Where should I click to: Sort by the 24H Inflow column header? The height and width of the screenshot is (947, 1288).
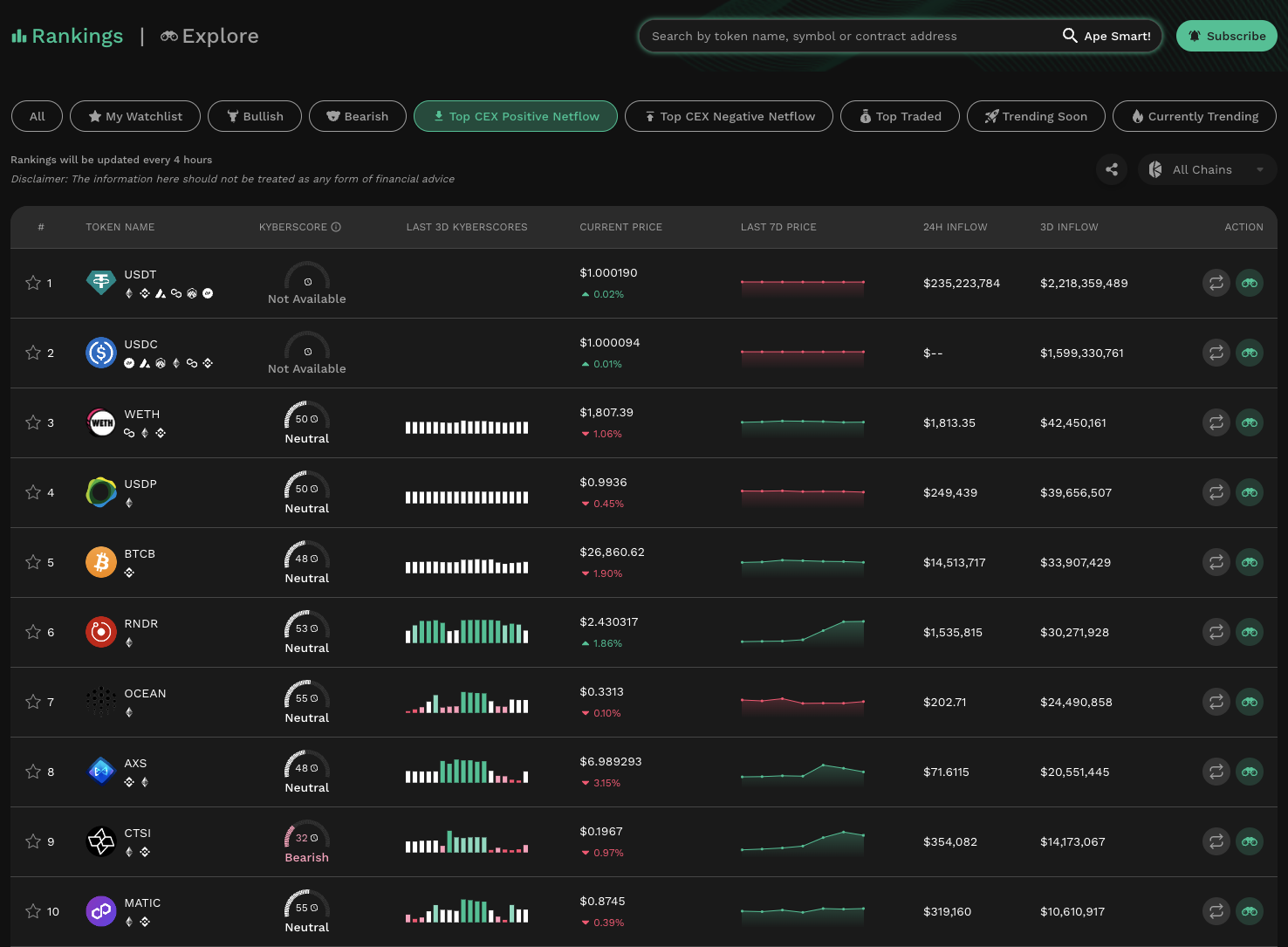click(955, 227)
